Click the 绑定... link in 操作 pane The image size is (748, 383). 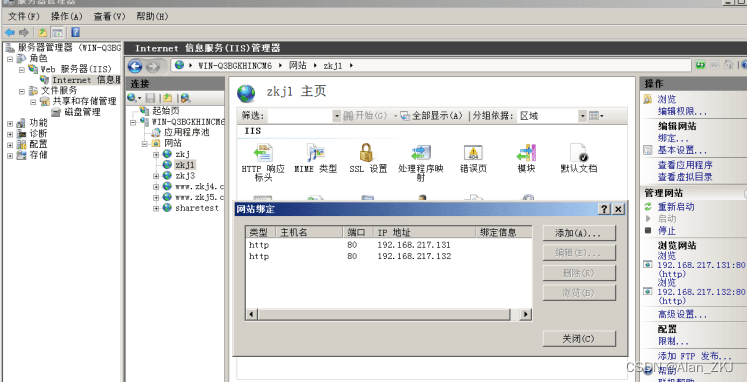coord(673,139)
